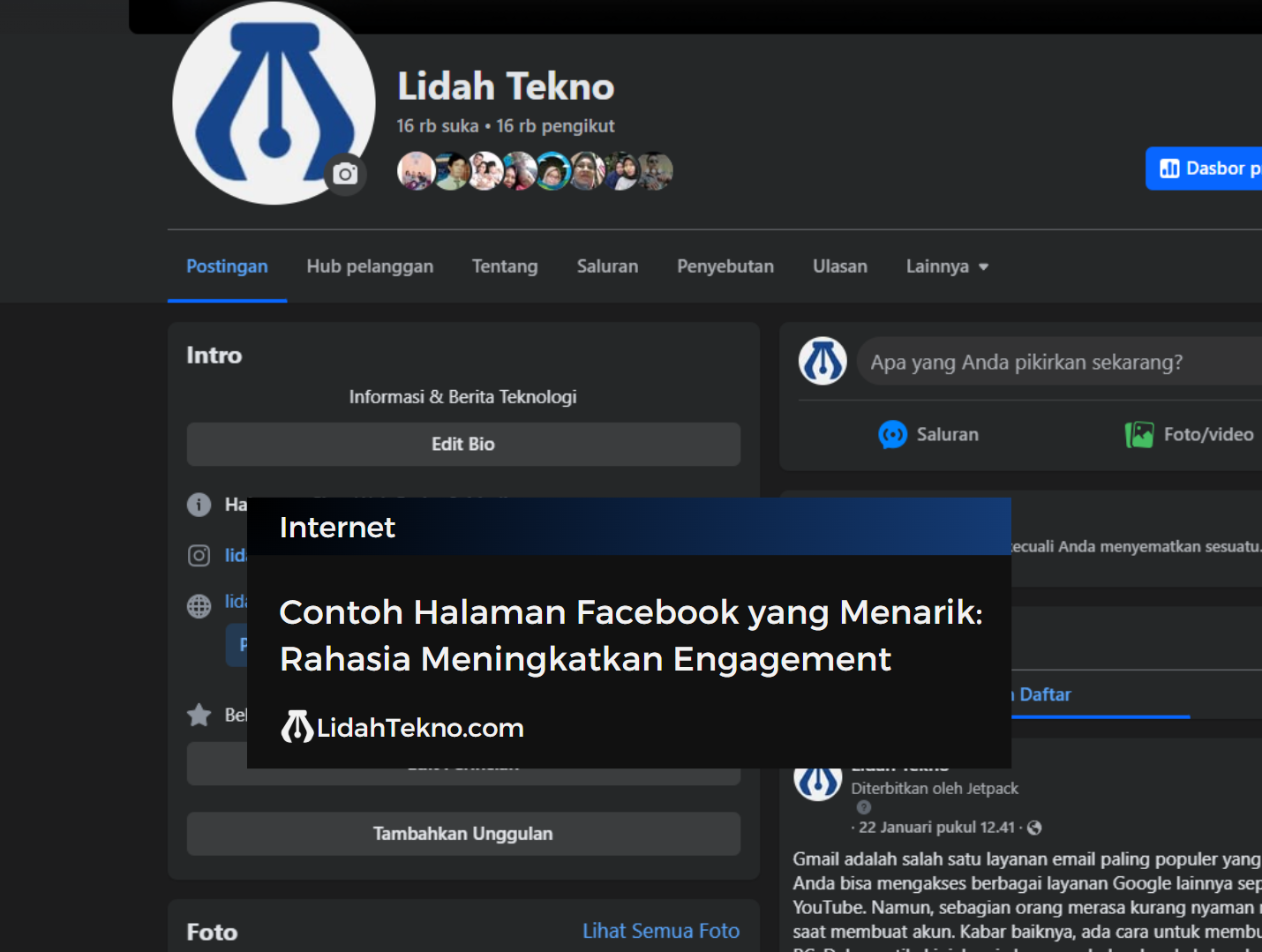Click the last follower avatar thumbnail

point(655,171)
